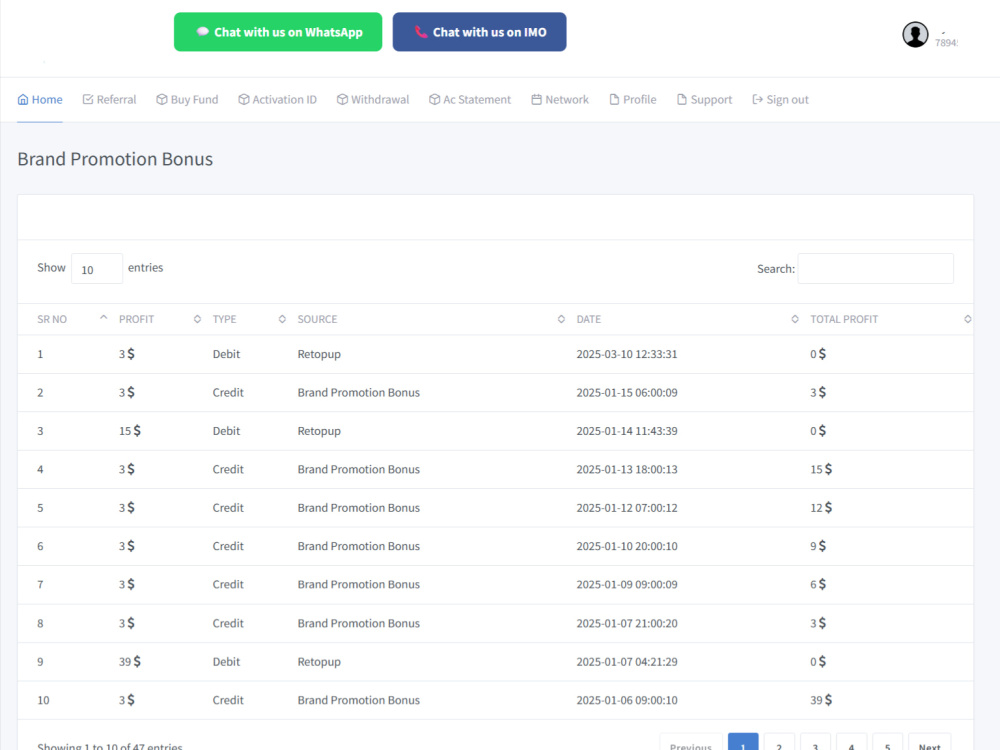Click Debit type in row 1
This screenshot has width=1000, height=750.
point(226,354)
